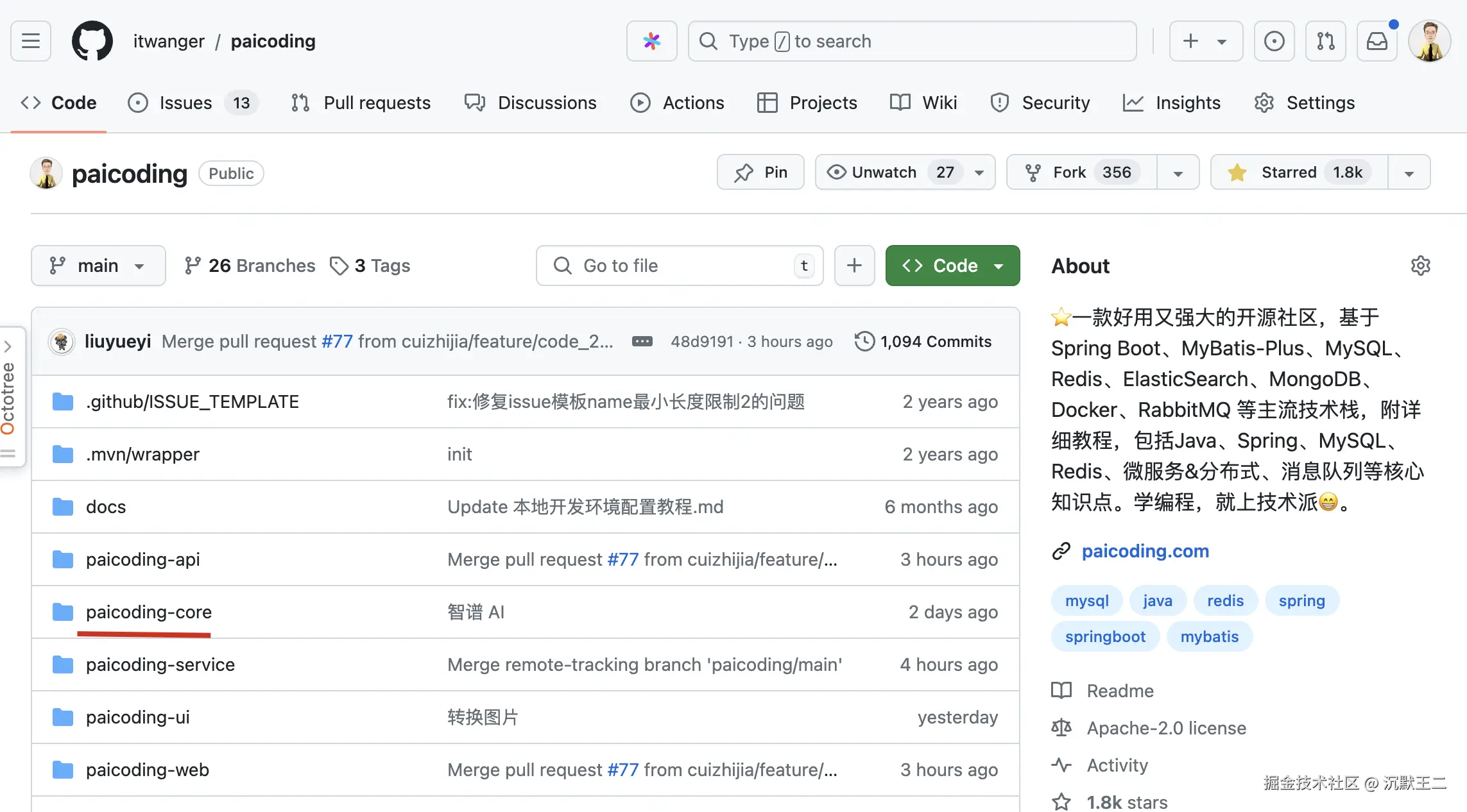Switch to the Insights tab
Image resolution: width=1467 pixels, height=812 pixels.
pos(1172,103)
